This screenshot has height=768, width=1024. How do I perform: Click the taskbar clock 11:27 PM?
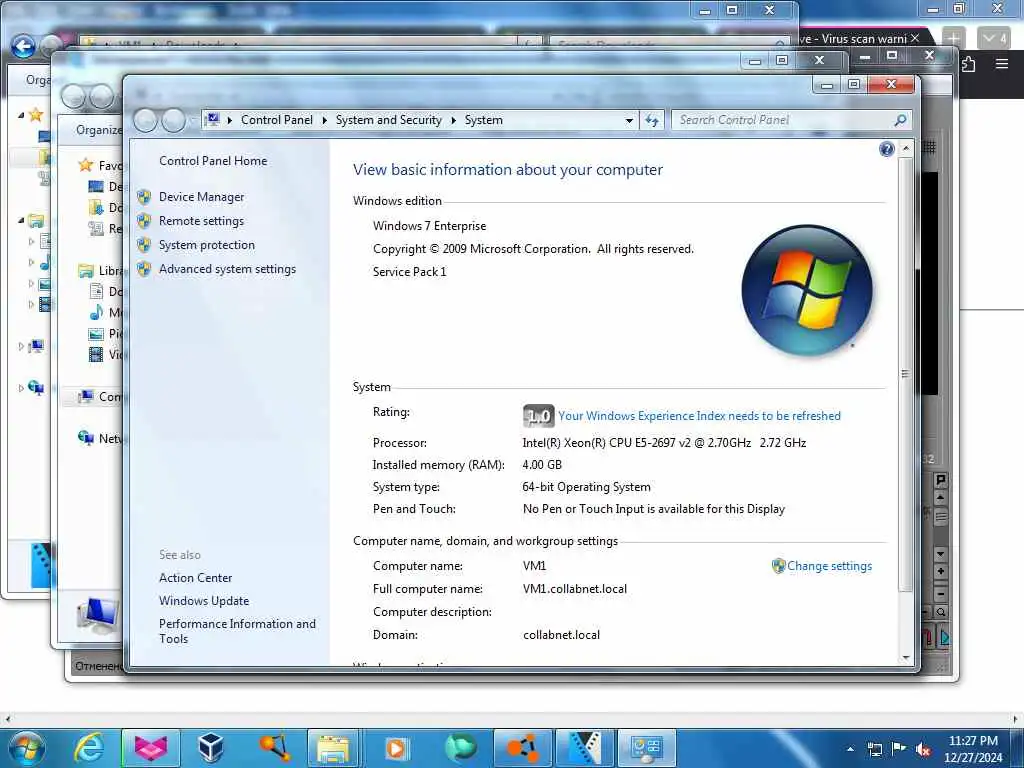point(973,741)
